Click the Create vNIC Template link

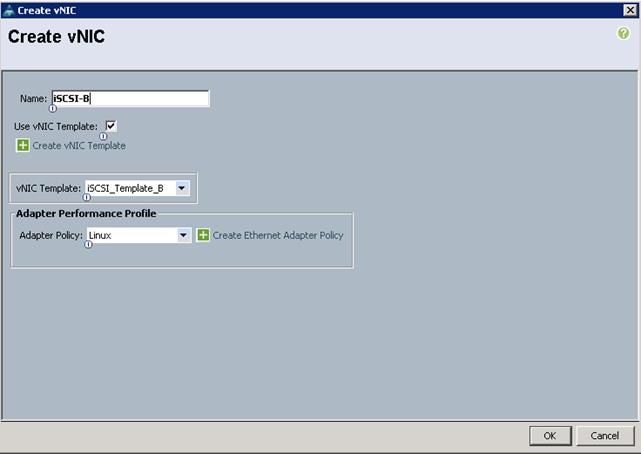point(79,145)
